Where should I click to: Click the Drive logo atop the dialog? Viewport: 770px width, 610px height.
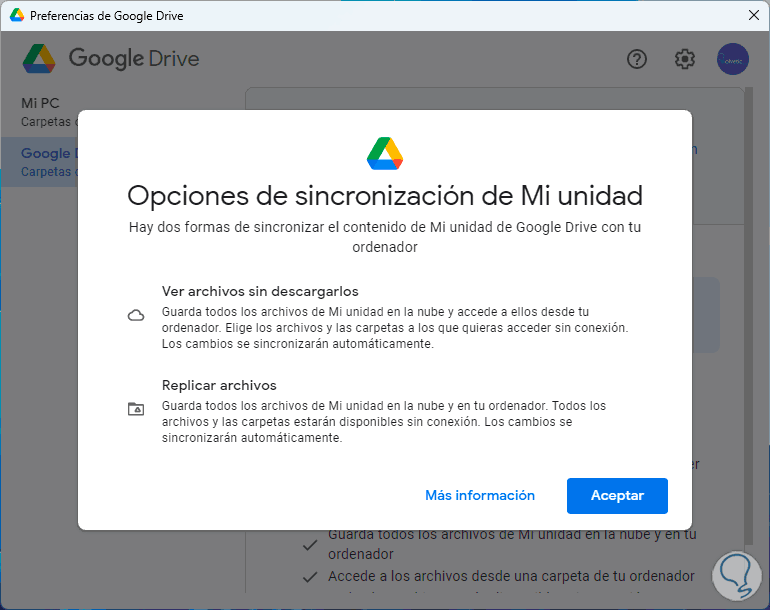point(385,152)
